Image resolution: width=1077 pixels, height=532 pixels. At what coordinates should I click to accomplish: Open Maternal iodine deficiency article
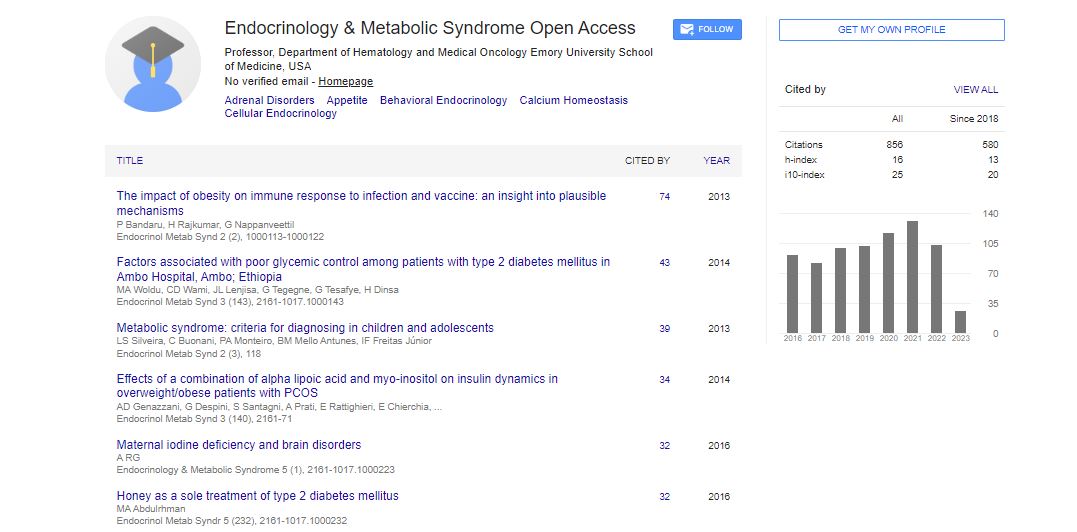point(239,445)
